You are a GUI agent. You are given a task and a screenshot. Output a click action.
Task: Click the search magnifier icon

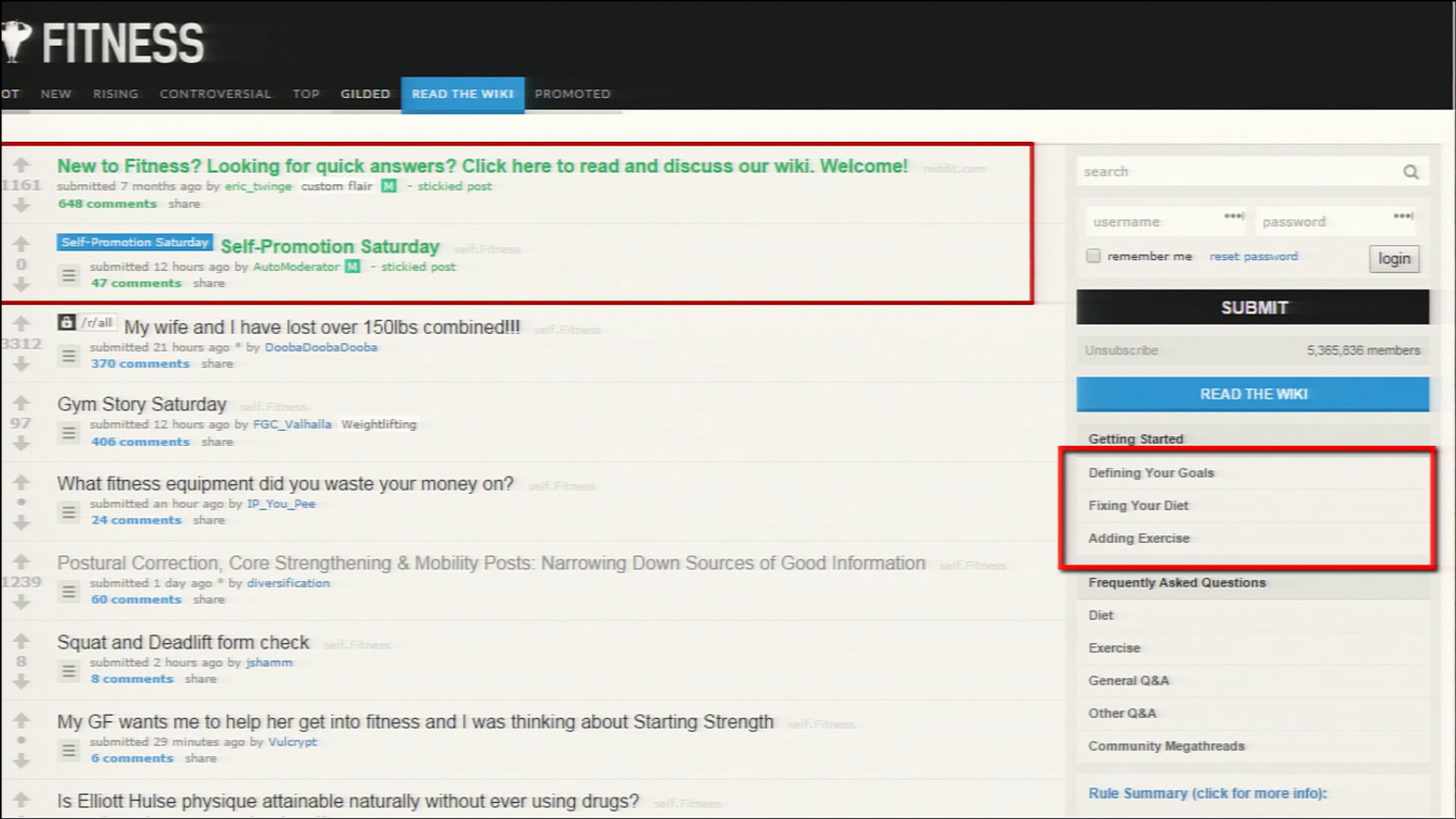tap(1411, 172)
